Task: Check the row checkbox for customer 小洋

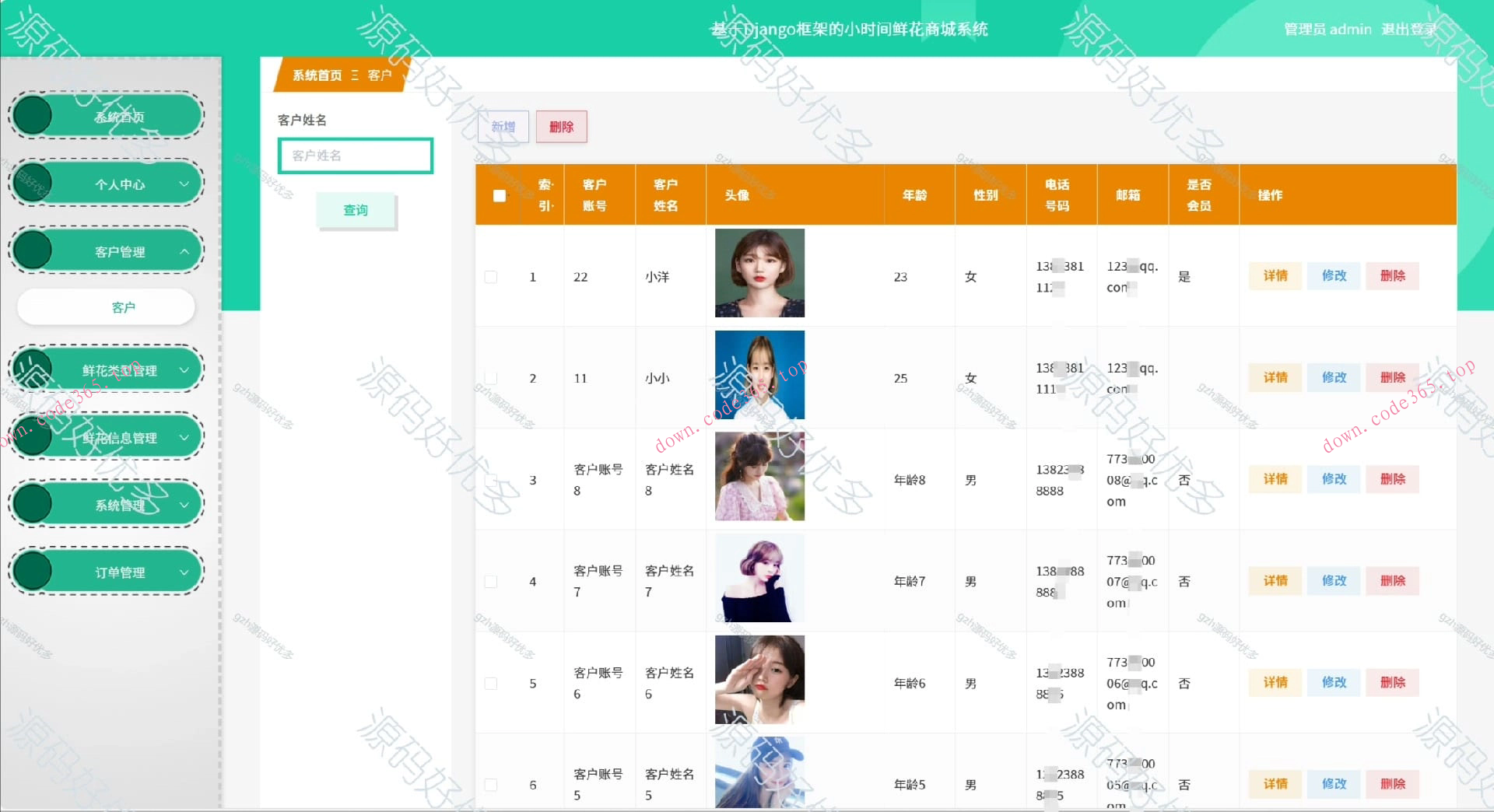Action: click(x=491, y=277)
